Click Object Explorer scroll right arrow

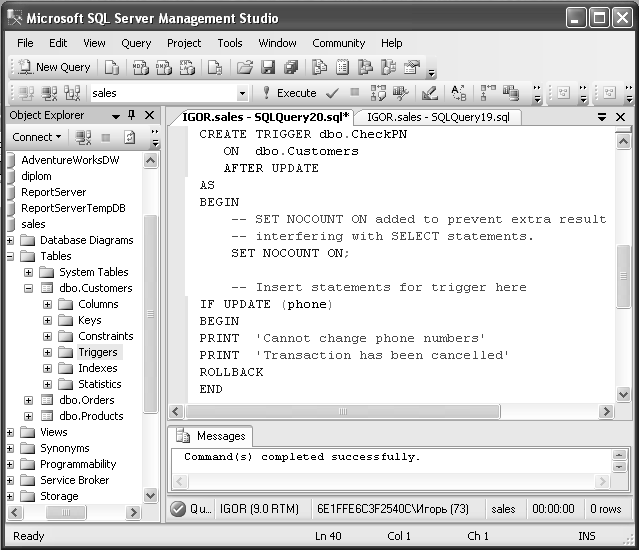click(x=133, y=512)
